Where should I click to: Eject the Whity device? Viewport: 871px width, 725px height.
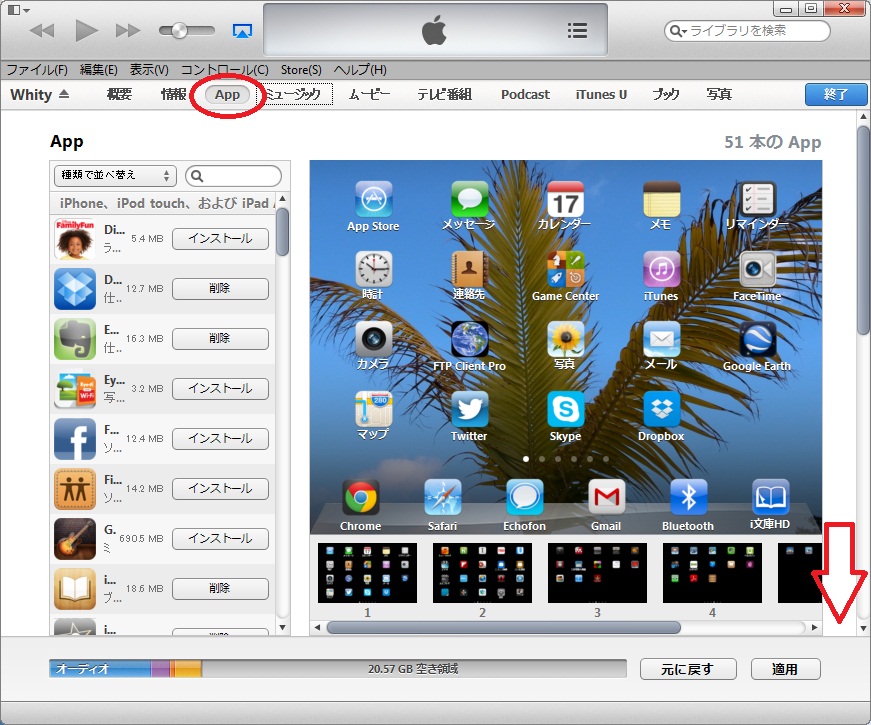(64, 94)
